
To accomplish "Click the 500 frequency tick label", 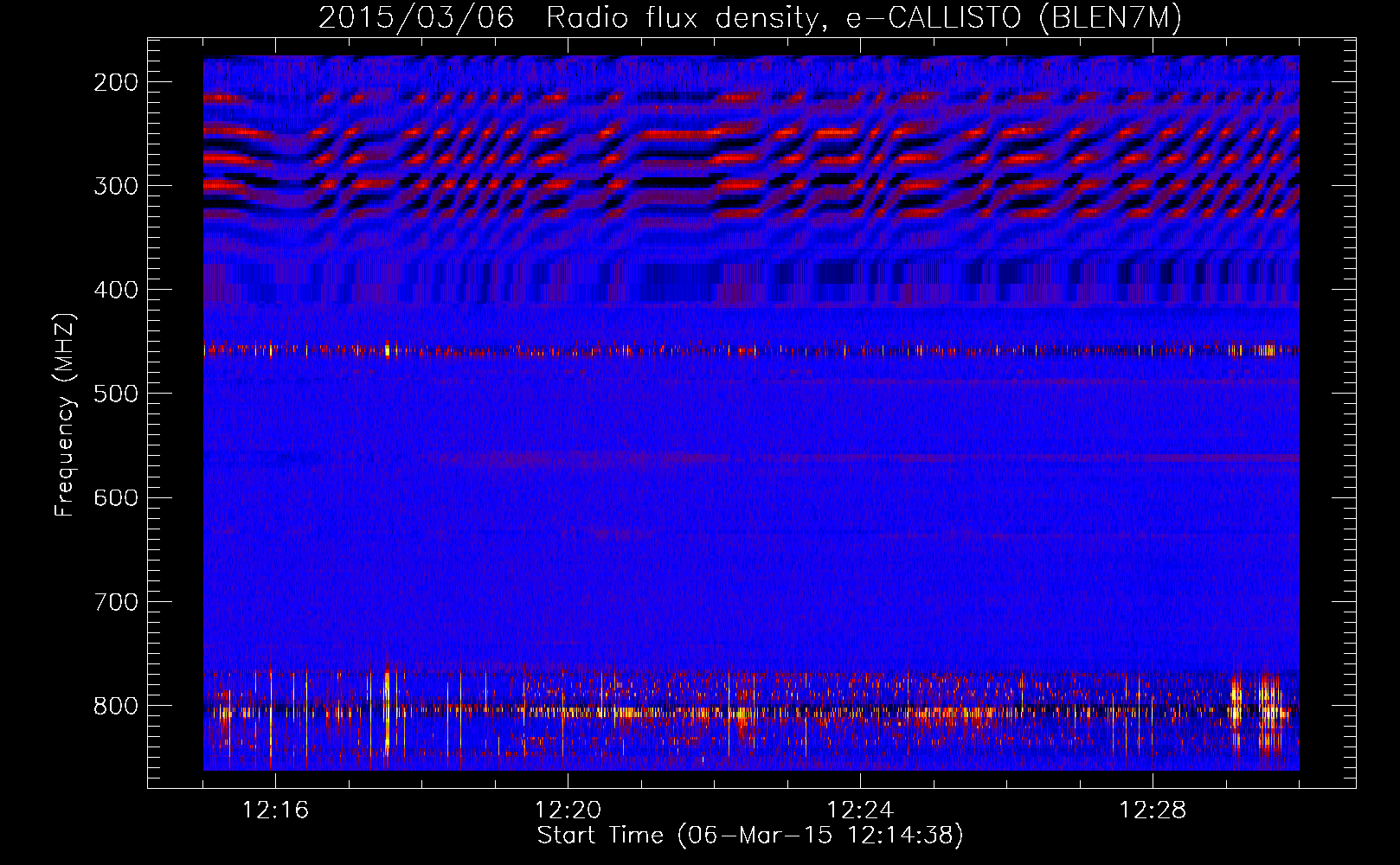I will click(116, 394).
